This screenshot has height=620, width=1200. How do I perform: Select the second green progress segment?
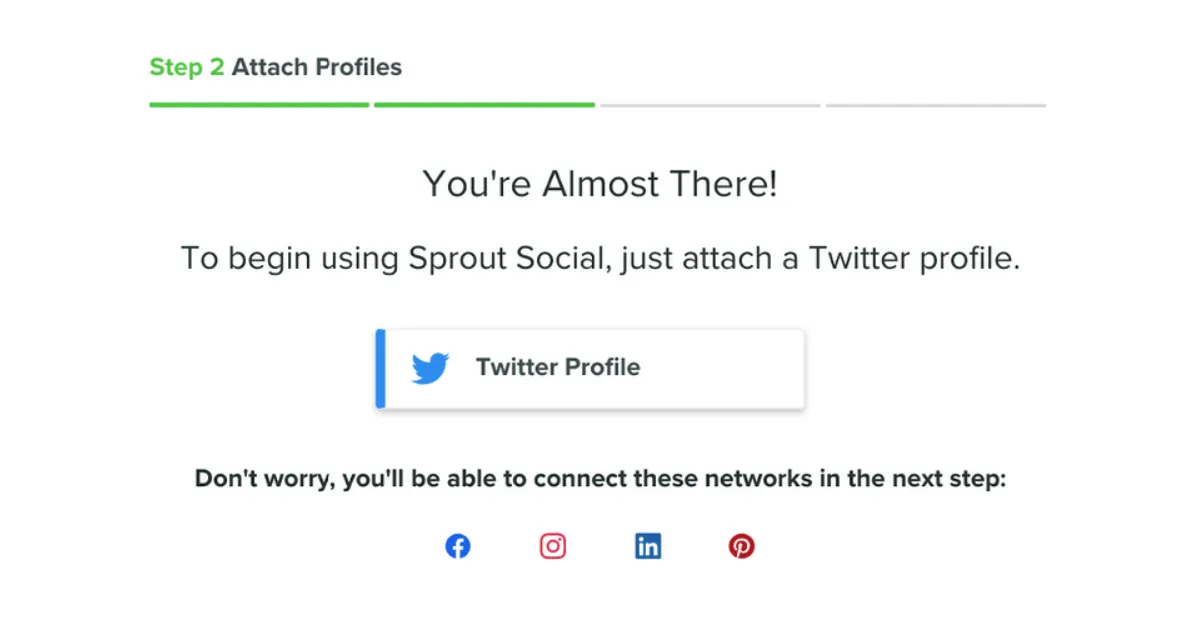pos(484,104)
